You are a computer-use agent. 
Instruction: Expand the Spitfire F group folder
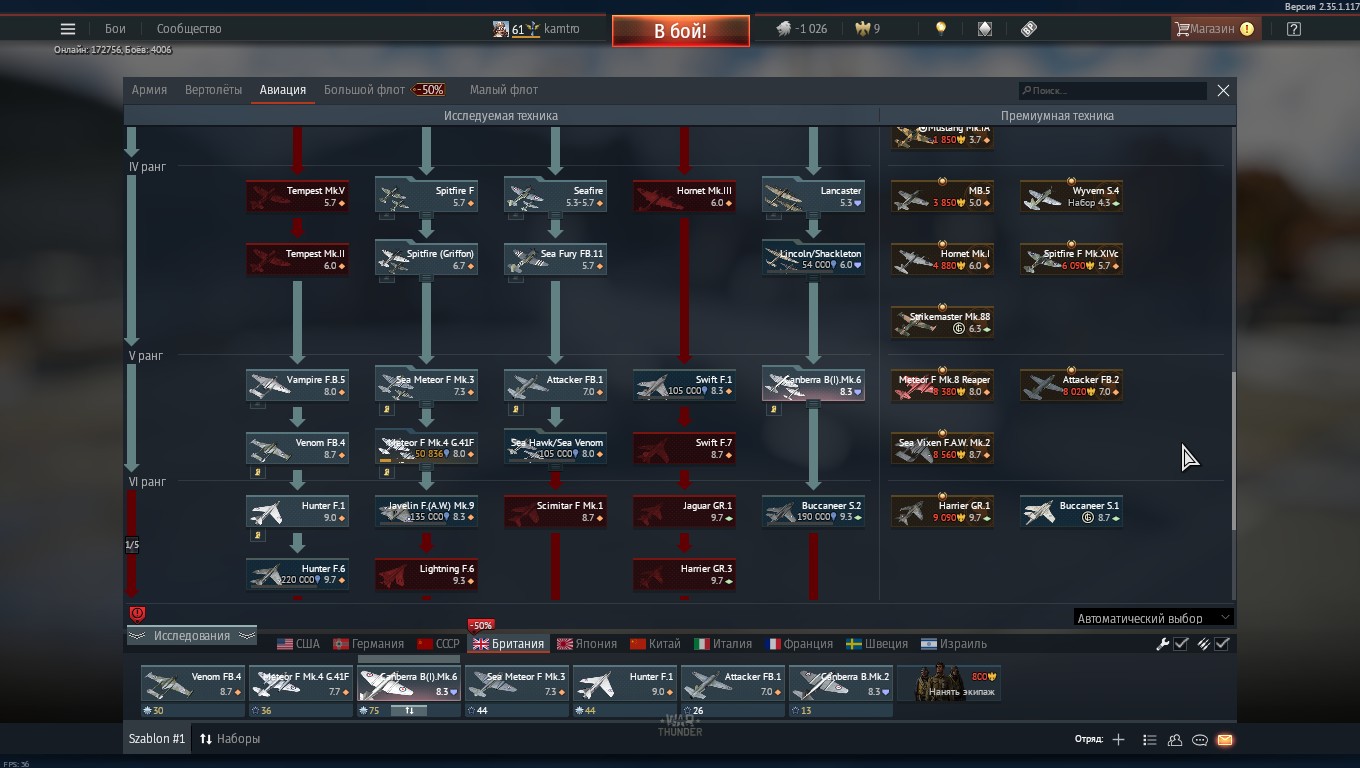426,196
